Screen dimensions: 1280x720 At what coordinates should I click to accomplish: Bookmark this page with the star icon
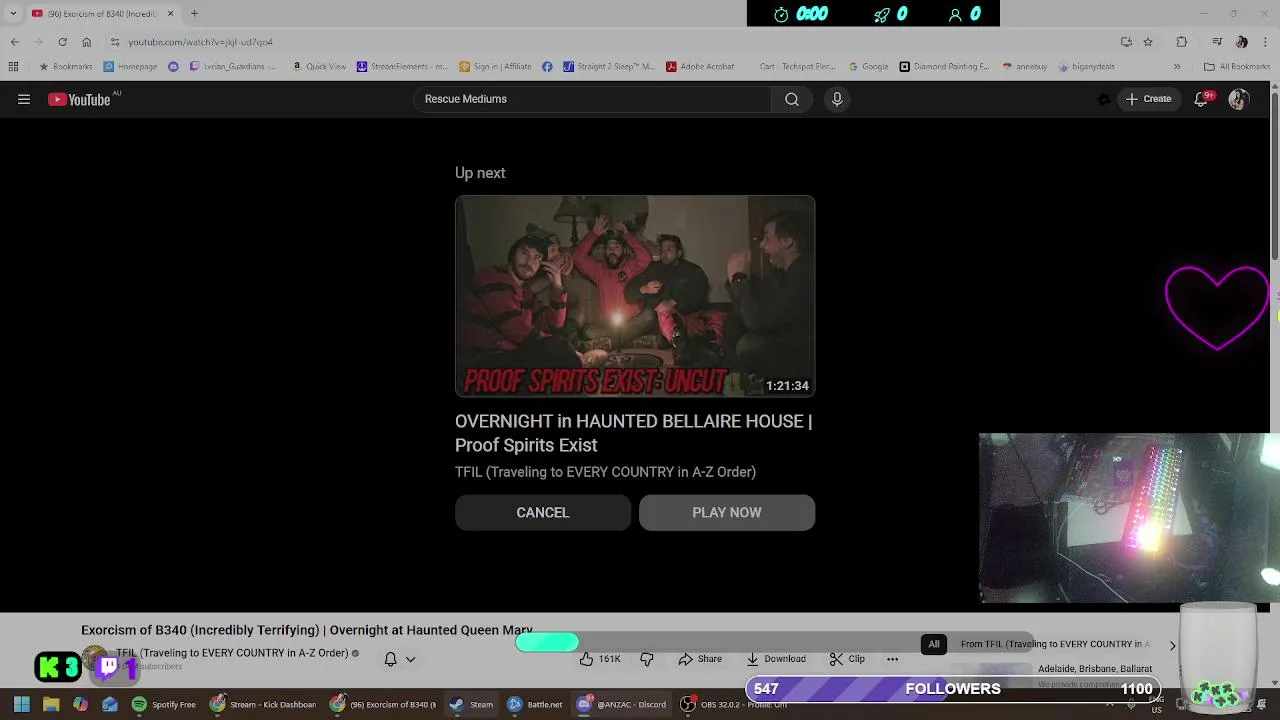(x=1148, y=42)
